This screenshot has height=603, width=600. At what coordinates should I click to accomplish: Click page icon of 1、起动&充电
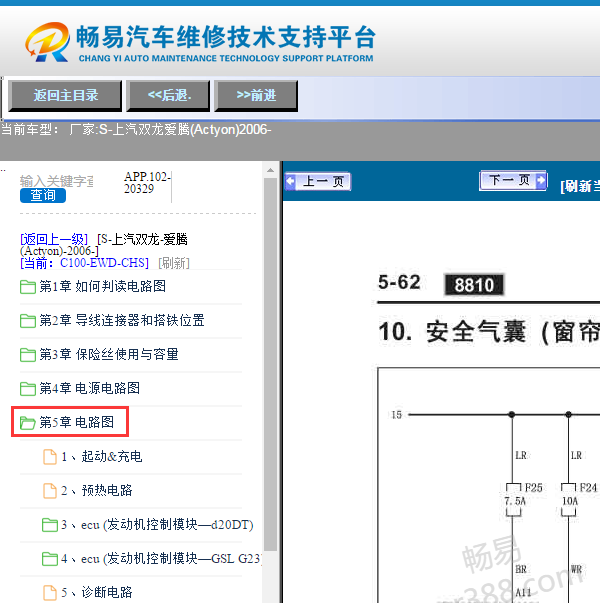point(50,457)
